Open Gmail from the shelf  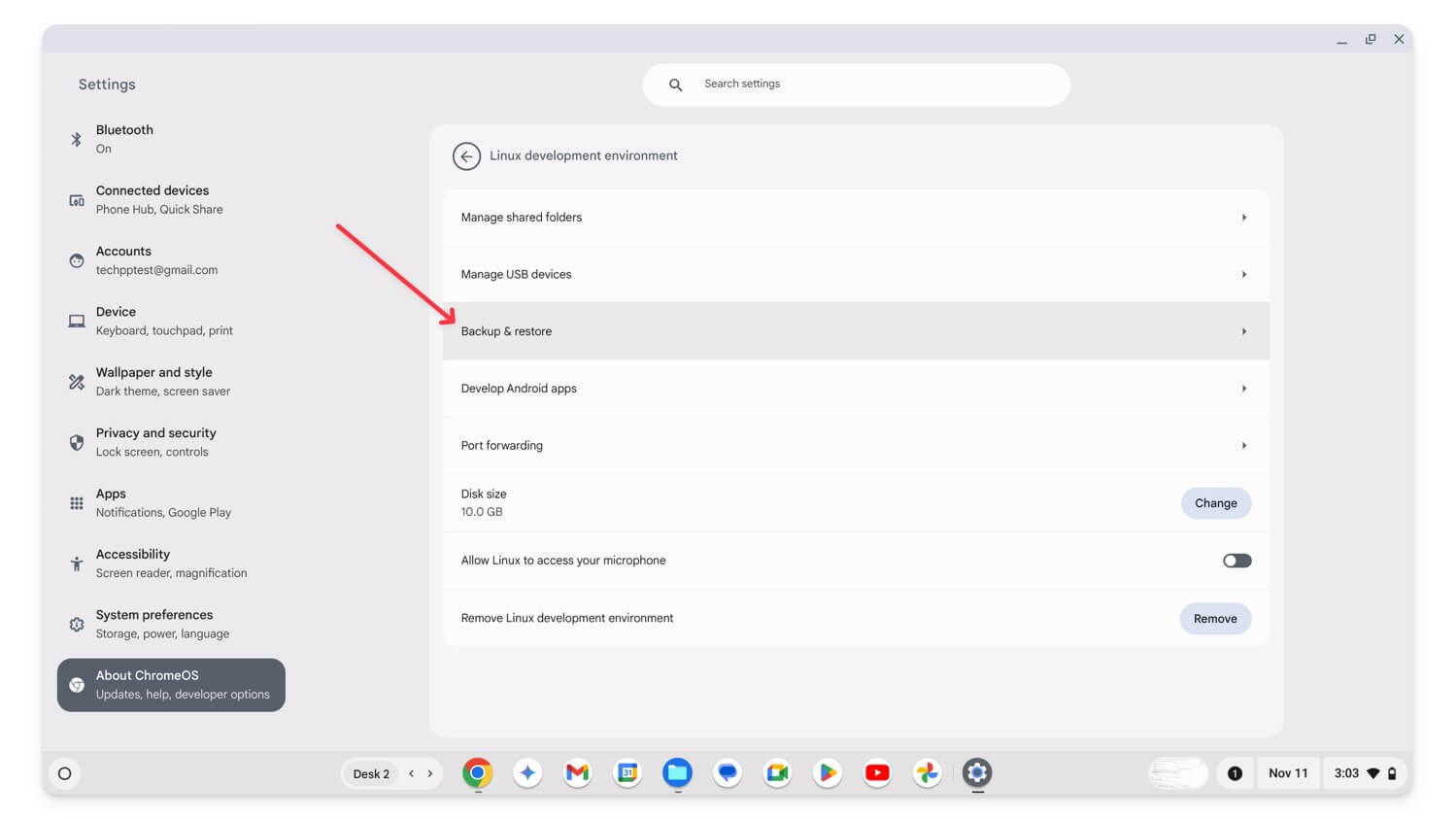578,773
